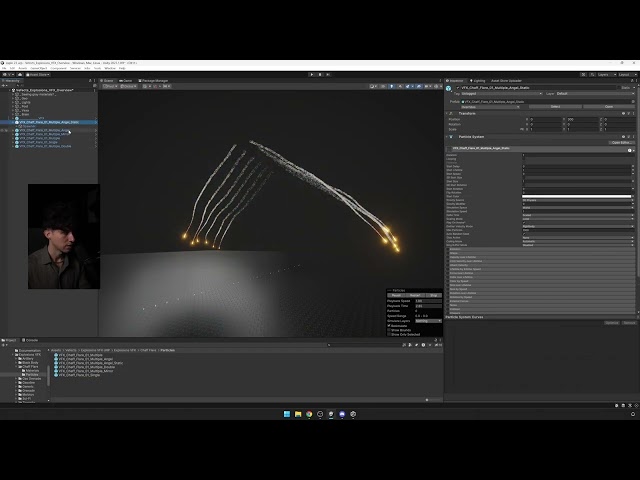Image resolution: width=640 pixels, height=480 pixels.
Task: Open the Global orientation dropdown in Scene view
Action: (128, 86)
